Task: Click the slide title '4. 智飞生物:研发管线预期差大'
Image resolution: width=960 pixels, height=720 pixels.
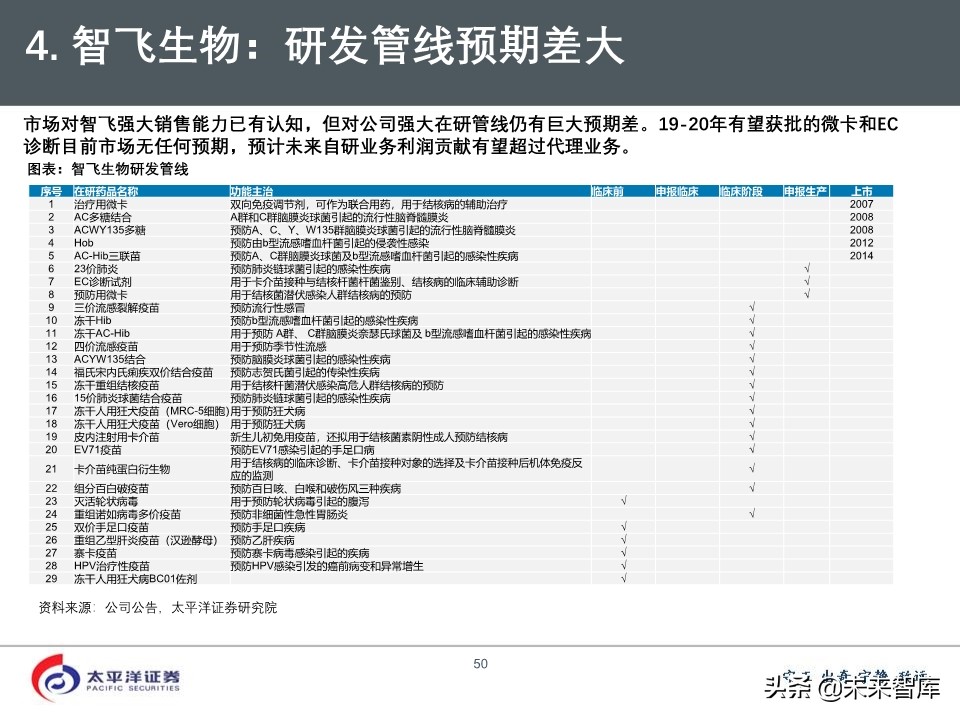Action: (x=324, y=45)
